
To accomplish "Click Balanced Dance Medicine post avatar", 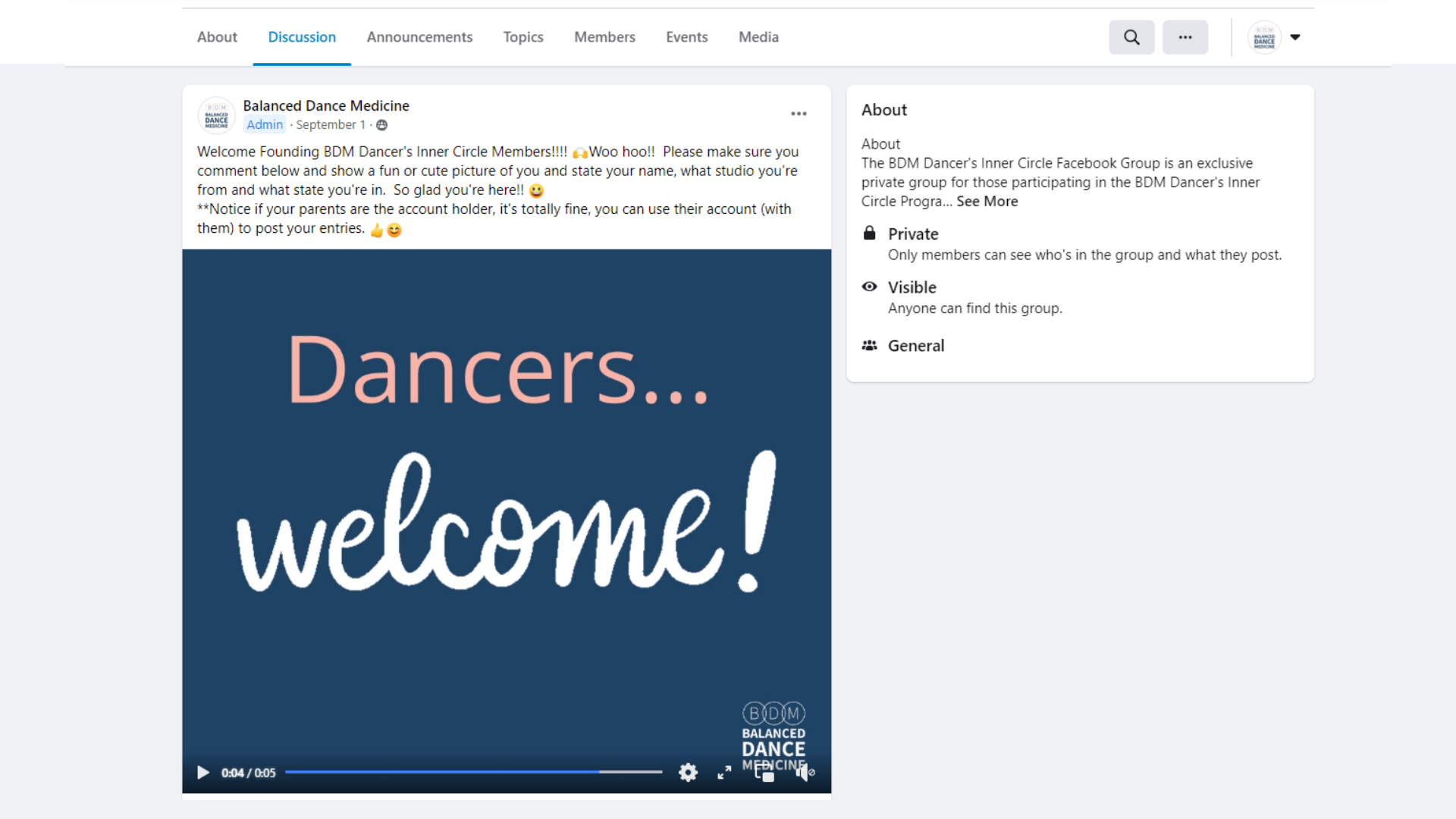I will pyautogui.click(x=216, y=116).
